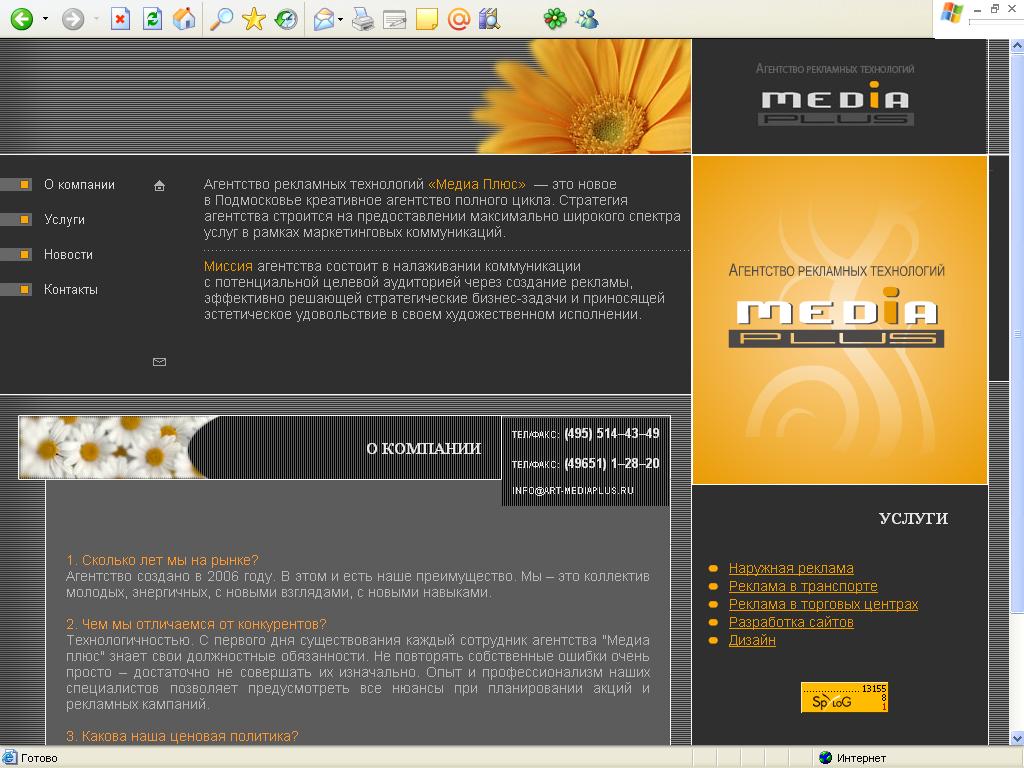Open History clock icon
The width and height of the screenshot is (1024, 768).
[x=286, y=20]
